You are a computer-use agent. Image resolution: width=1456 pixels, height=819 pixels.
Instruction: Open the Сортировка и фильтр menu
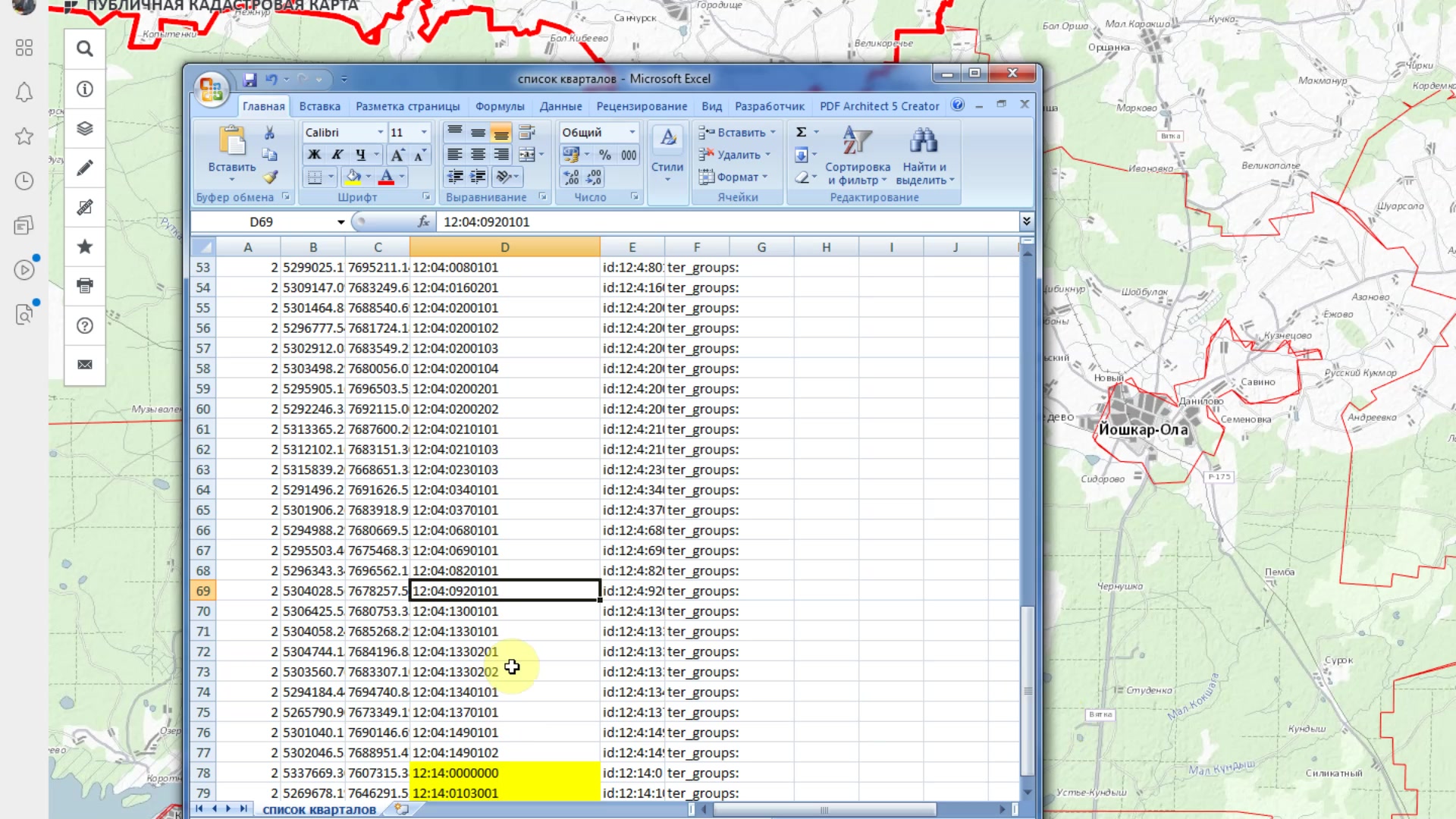click(x=858, y=155)
